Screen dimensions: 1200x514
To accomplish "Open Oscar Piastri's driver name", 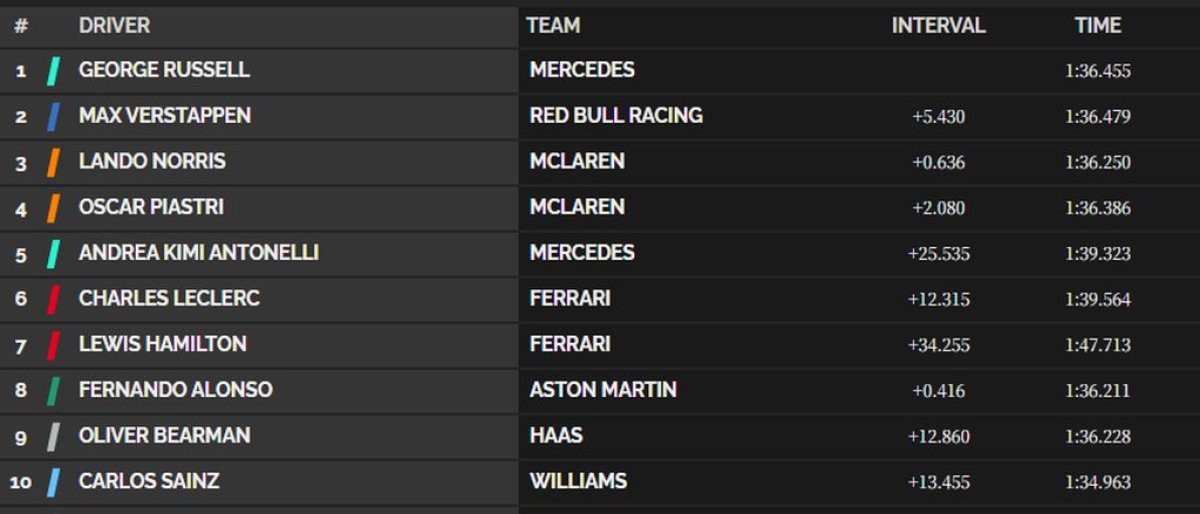I will tap(151, 207).
